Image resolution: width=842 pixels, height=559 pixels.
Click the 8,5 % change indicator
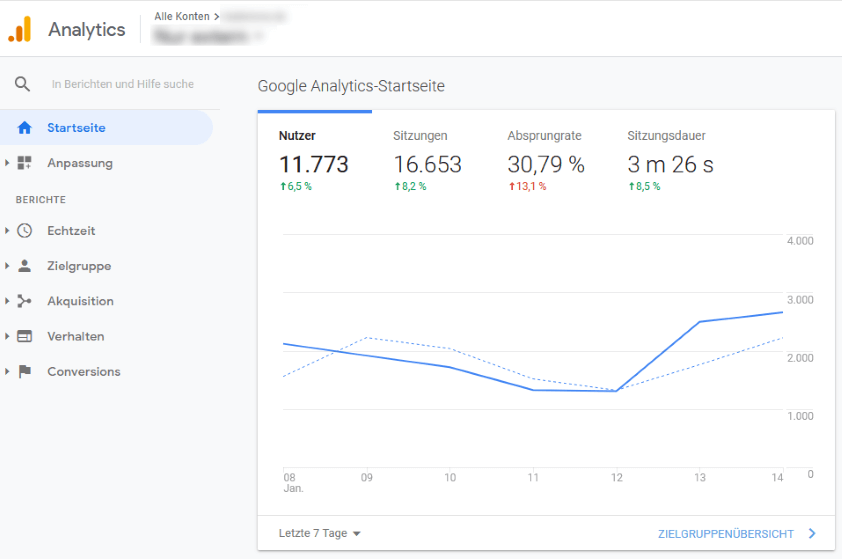click(x=644, y=186)
